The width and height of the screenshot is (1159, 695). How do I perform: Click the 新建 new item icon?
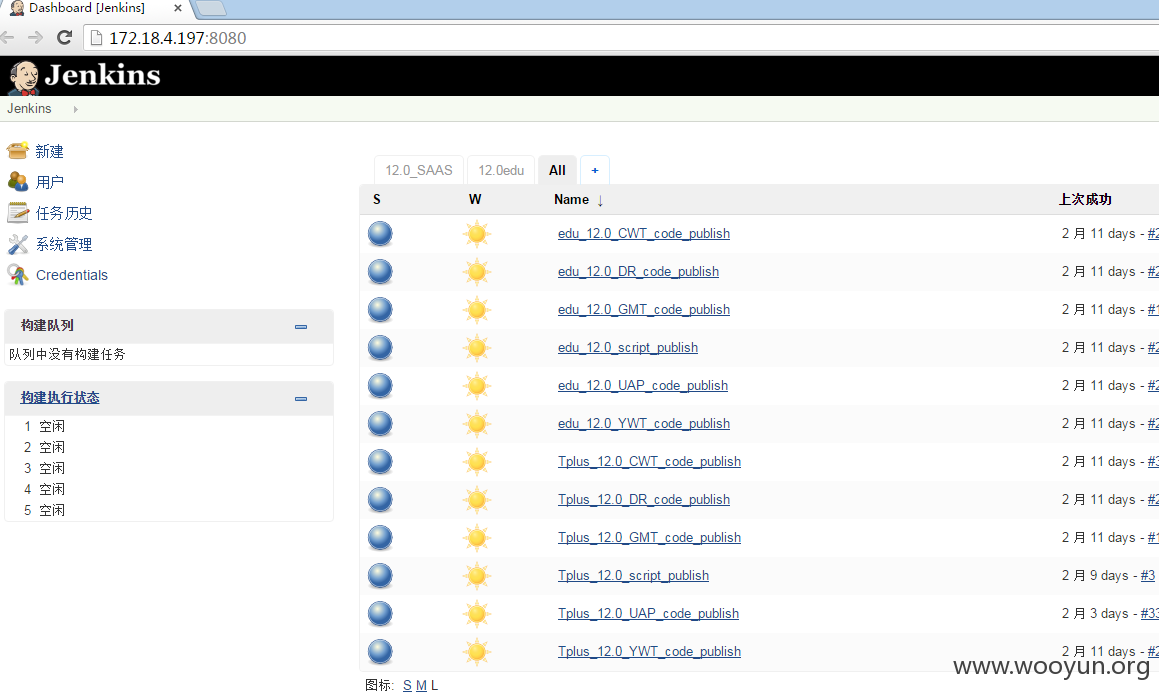click(x=18, y=151)
